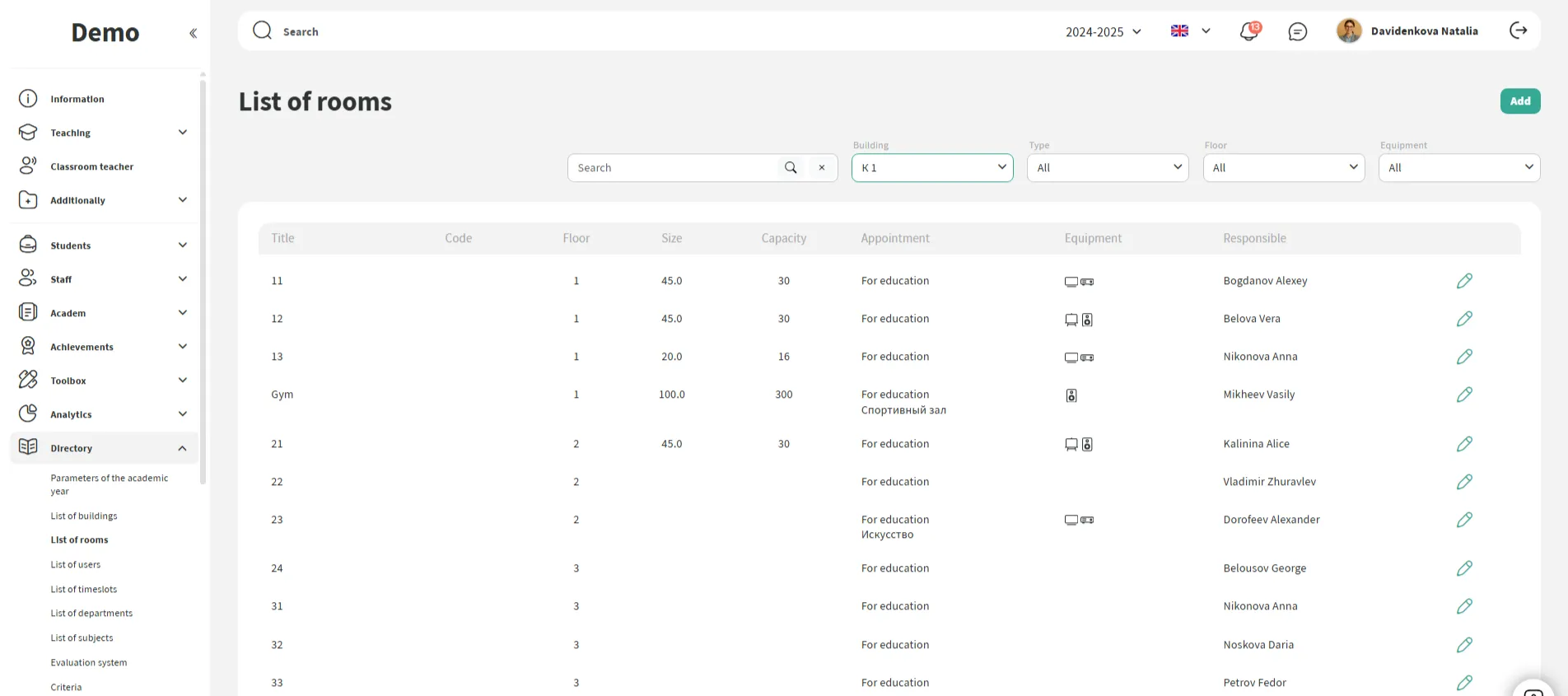The height and width of the screenshot is (696, 1568).
Task: Open the notifications bell icon
Action: (1248, 31)
